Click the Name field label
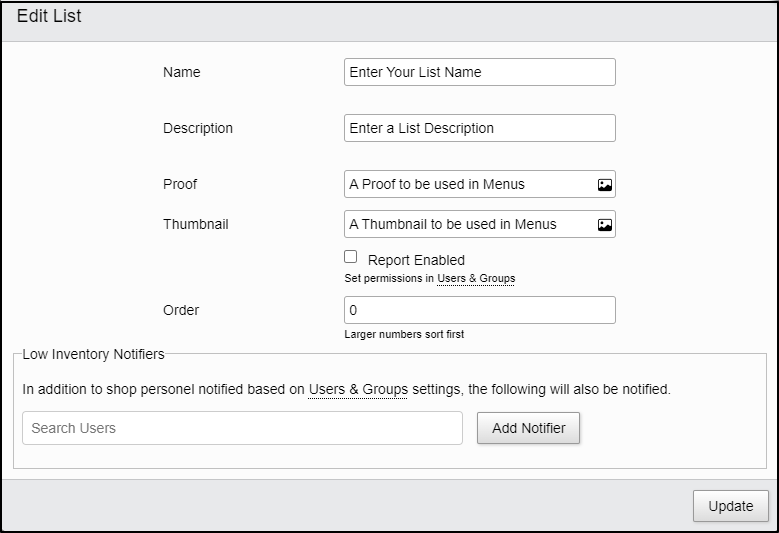 click(181, 72)
